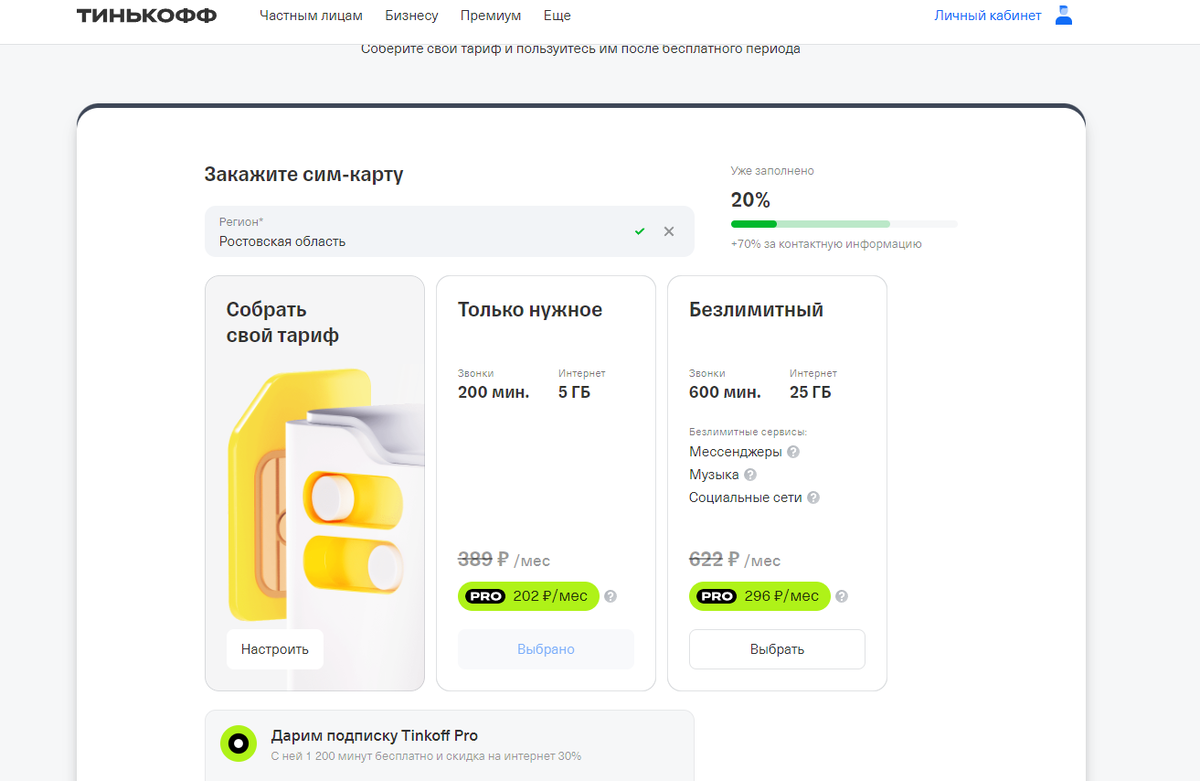Click help icon next to Мессенджеры
Viewport: 1200px width, 781px height.
[x=793, y=452]
